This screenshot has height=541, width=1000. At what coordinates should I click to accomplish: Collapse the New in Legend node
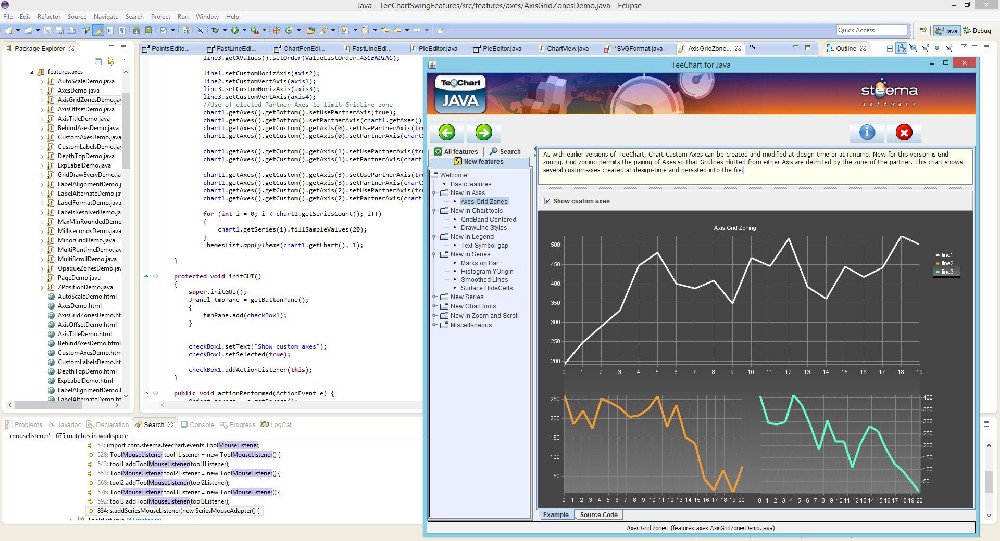[436, 236]
